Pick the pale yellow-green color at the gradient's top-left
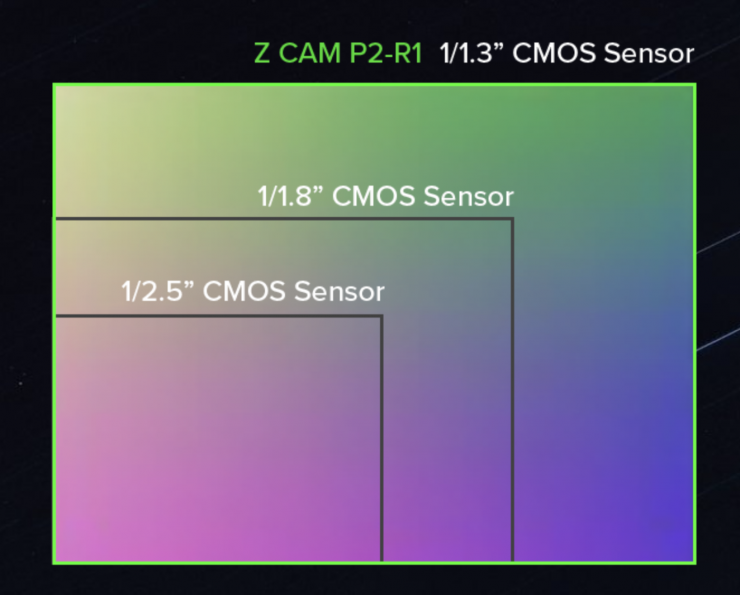 click(75, 105)
